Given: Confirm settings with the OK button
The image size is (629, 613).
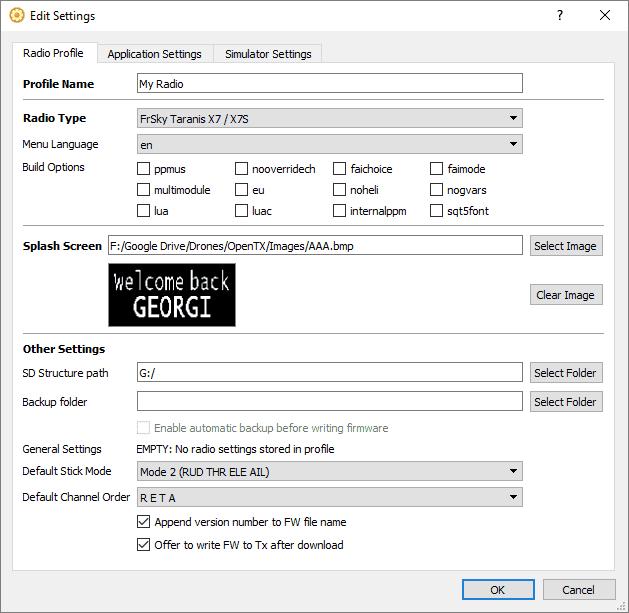Looking at the screenshot, I should pyautogui.click(x=498, y=590).
